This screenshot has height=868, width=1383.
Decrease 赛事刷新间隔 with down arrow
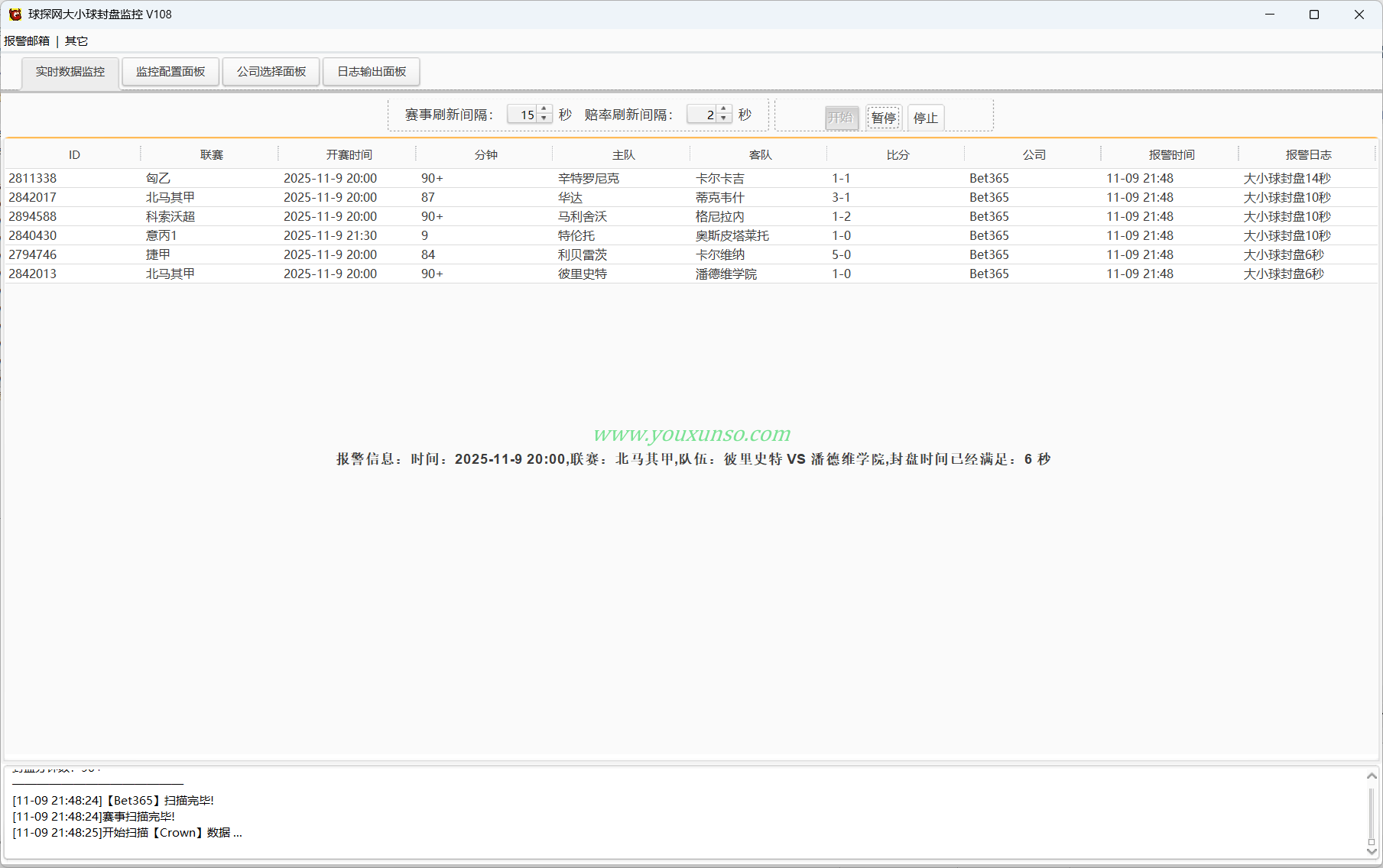coord(544,119)
